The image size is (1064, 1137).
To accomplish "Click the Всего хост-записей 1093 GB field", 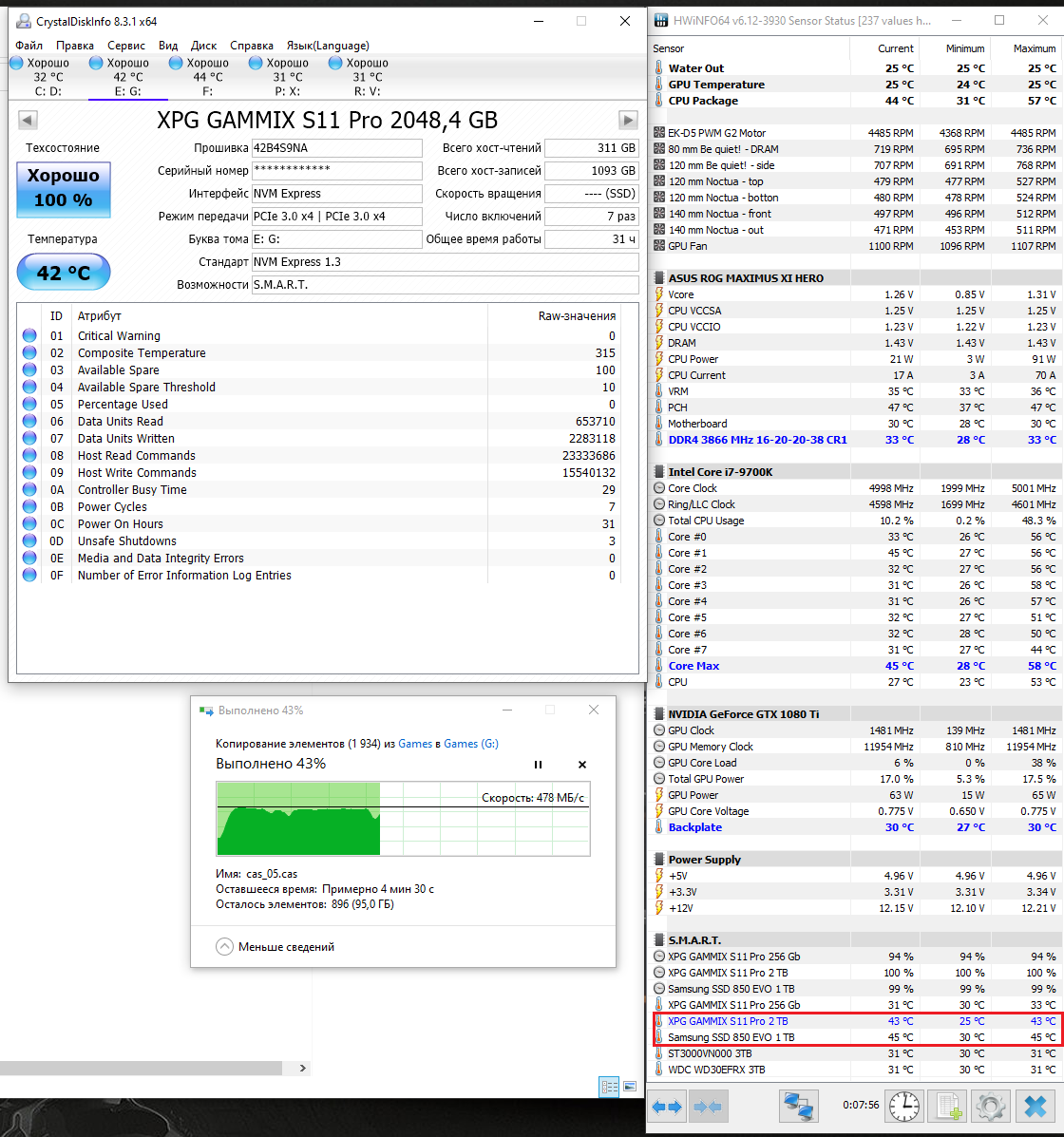I will (591, 171).
